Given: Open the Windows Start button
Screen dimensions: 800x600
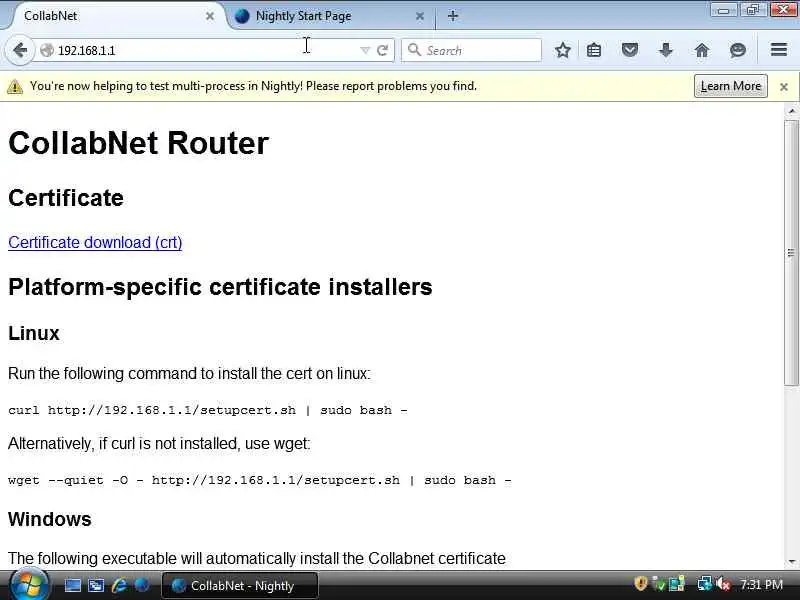Looking at the screenshot, I should coord(30,585).
